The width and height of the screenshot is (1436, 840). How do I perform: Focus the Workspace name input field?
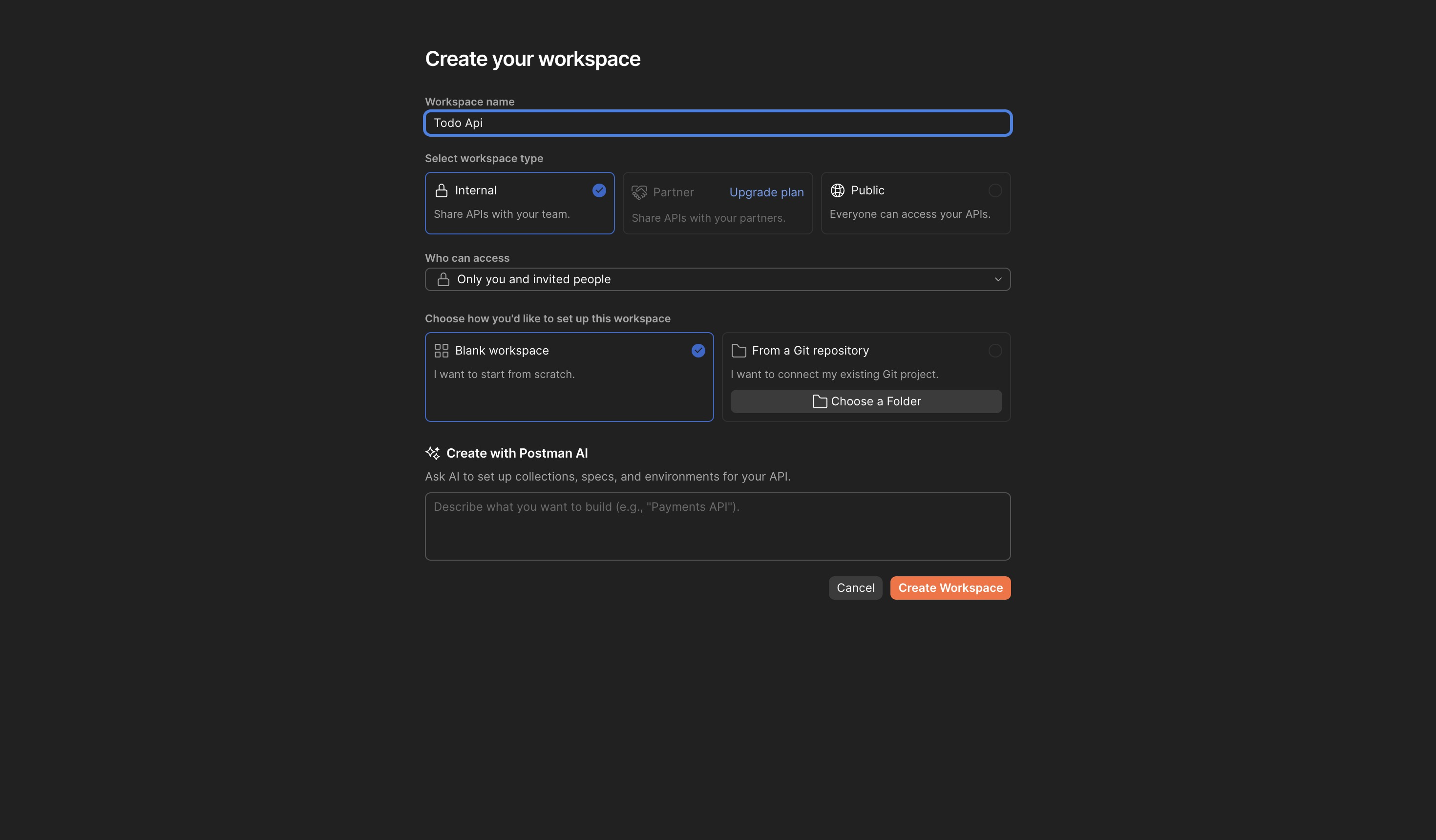(x=718, y=123)
